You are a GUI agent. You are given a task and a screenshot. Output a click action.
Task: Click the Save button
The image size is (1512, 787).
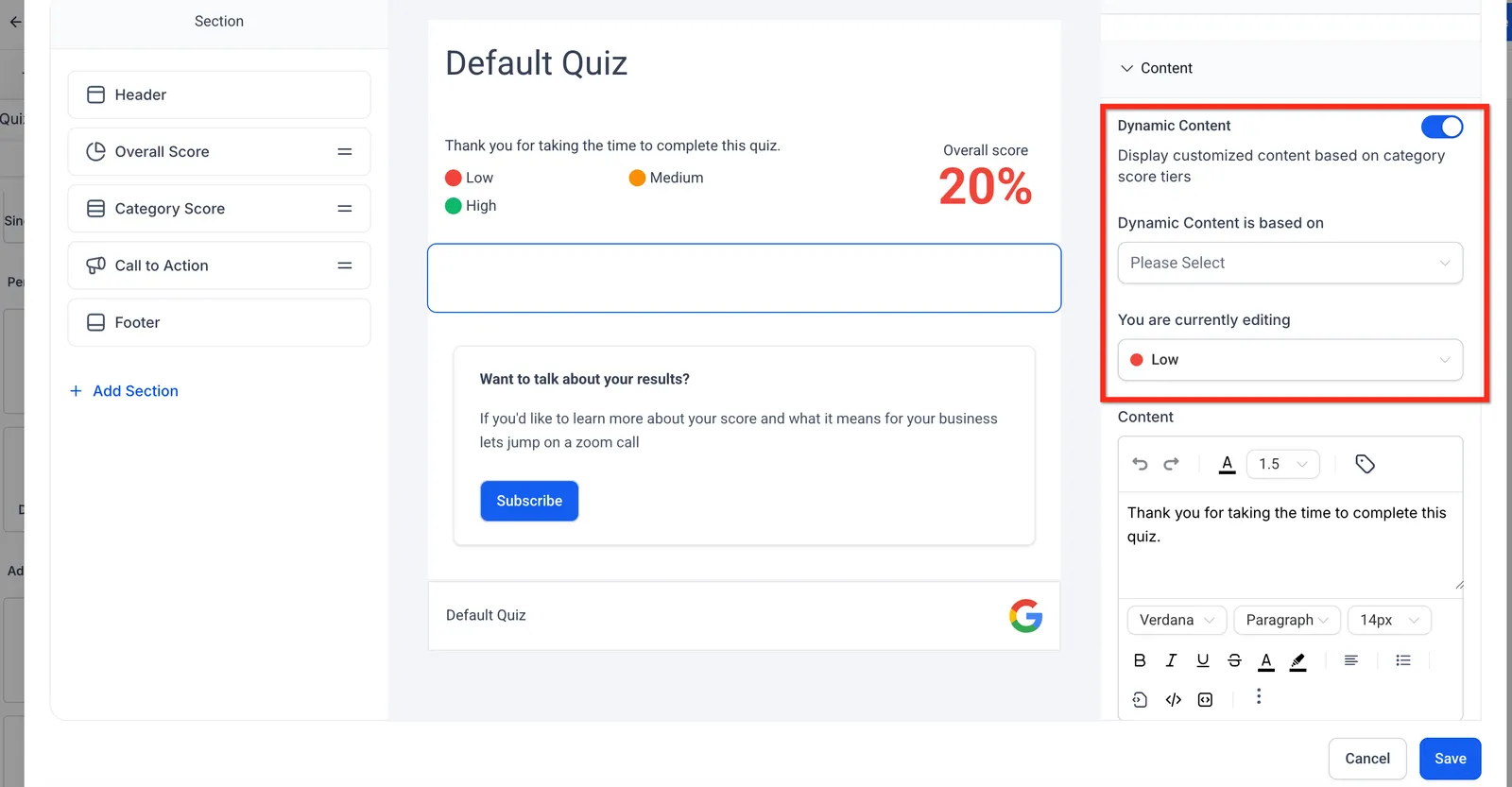pyautogui.click(x=1450, y=759)
